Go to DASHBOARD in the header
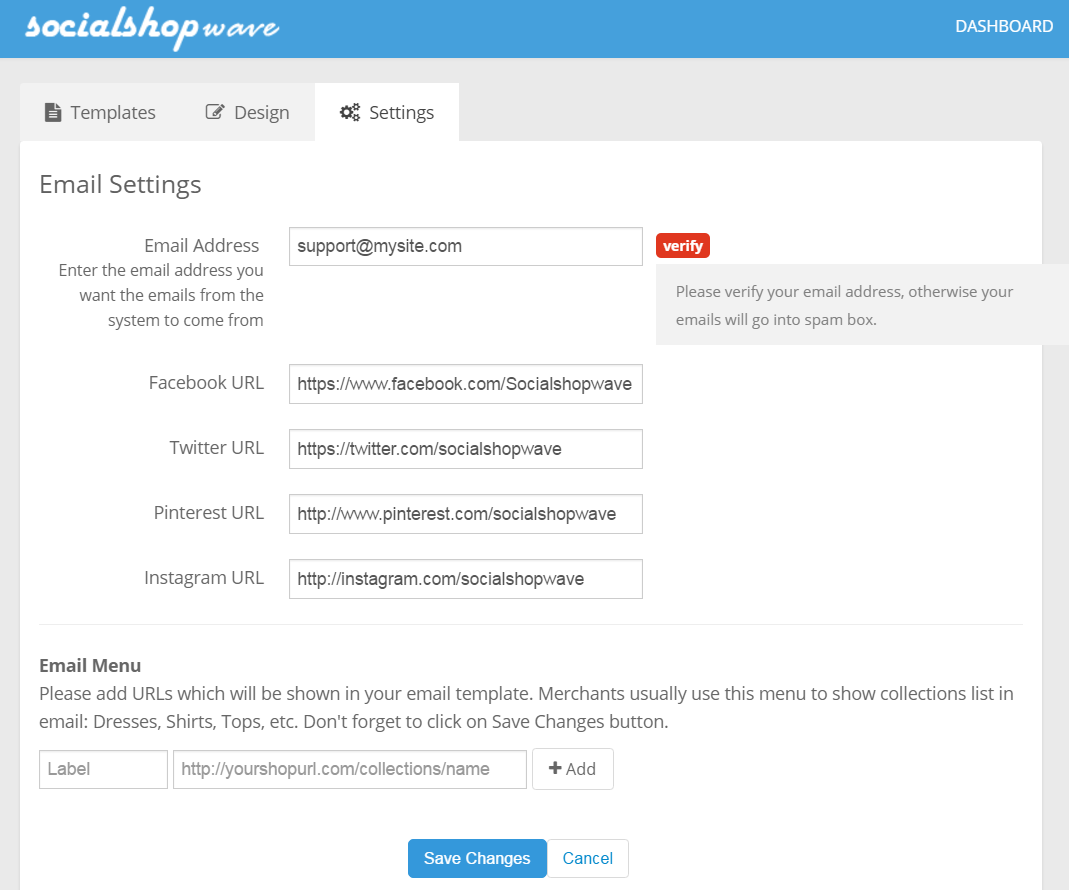Viewport: 1069px width, 890px height. tap(1004, 27)
